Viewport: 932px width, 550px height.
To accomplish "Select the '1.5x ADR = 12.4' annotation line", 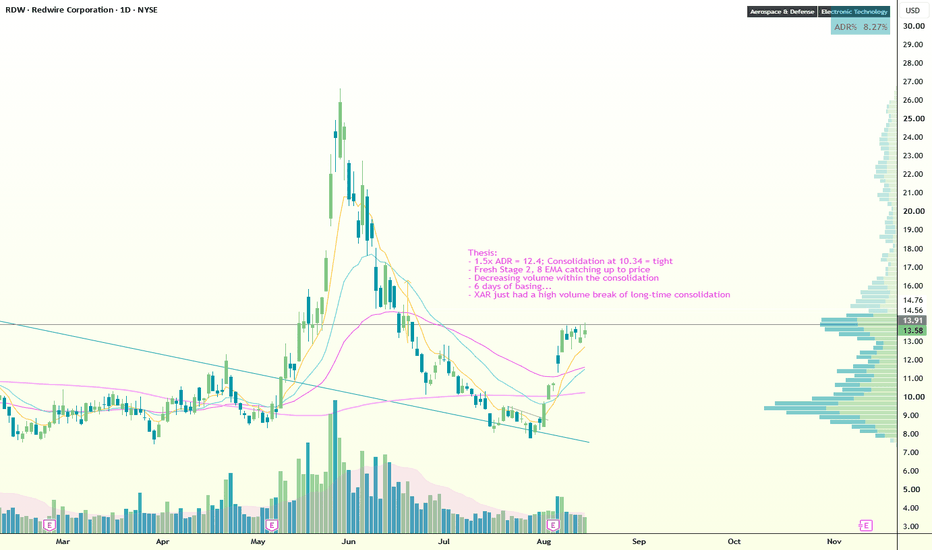I will click(x=571, y=261).
